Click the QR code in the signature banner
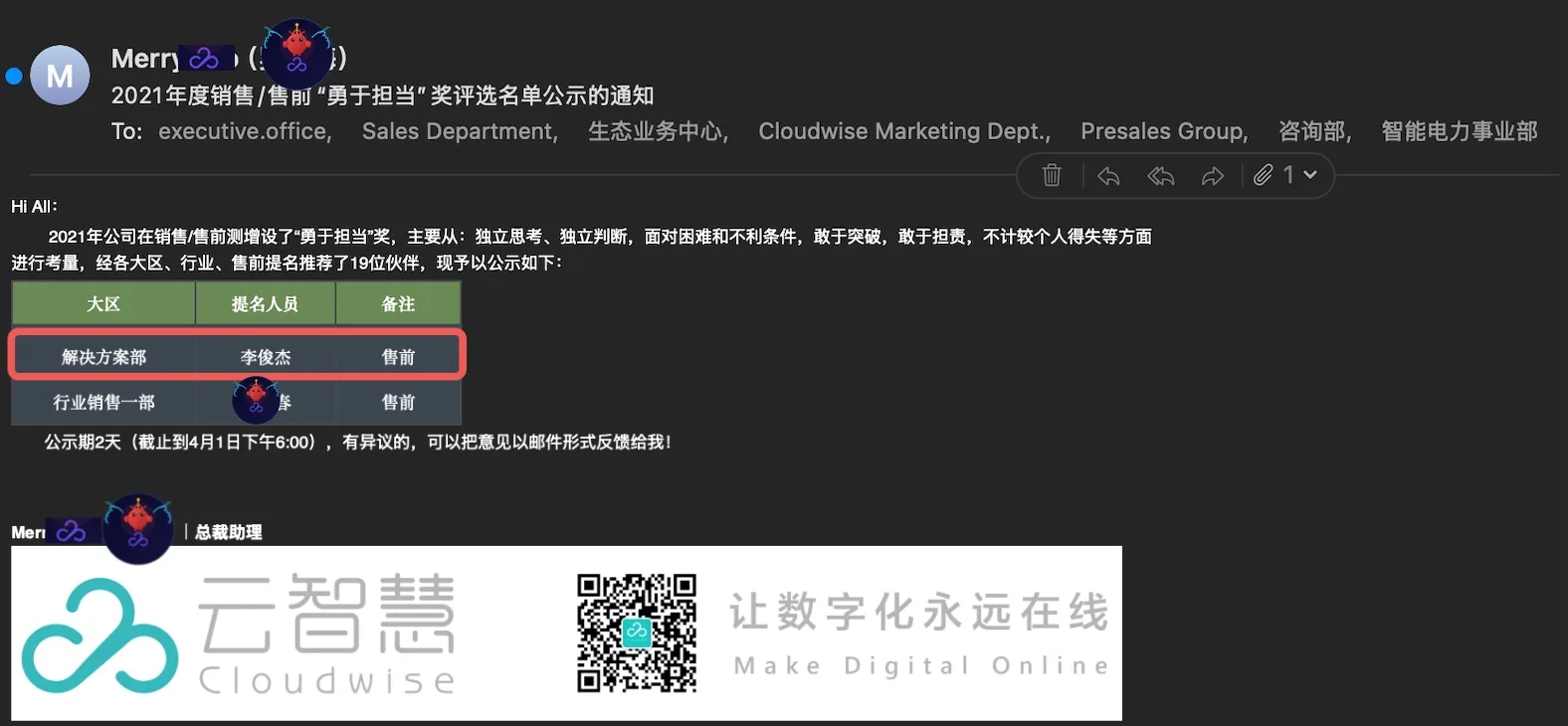1568x726 pixels. 637,633
